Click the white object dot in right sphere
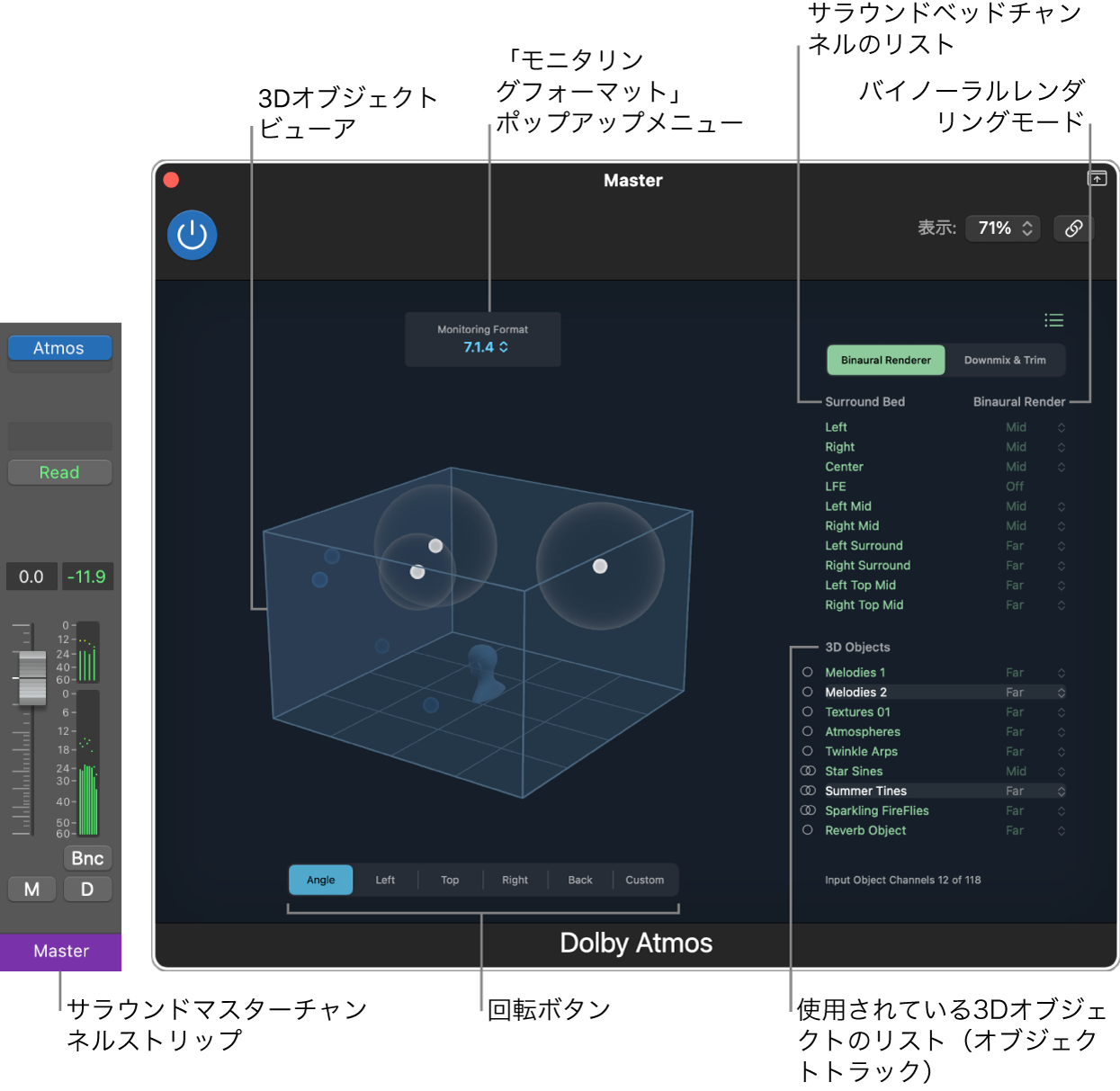 pos(600,566)
